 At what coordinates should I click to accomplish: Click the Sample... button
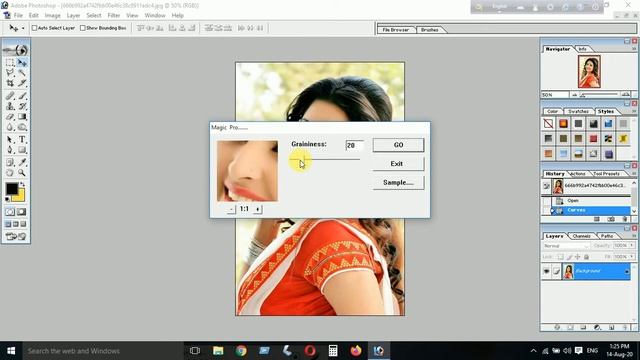pos(398,182)
